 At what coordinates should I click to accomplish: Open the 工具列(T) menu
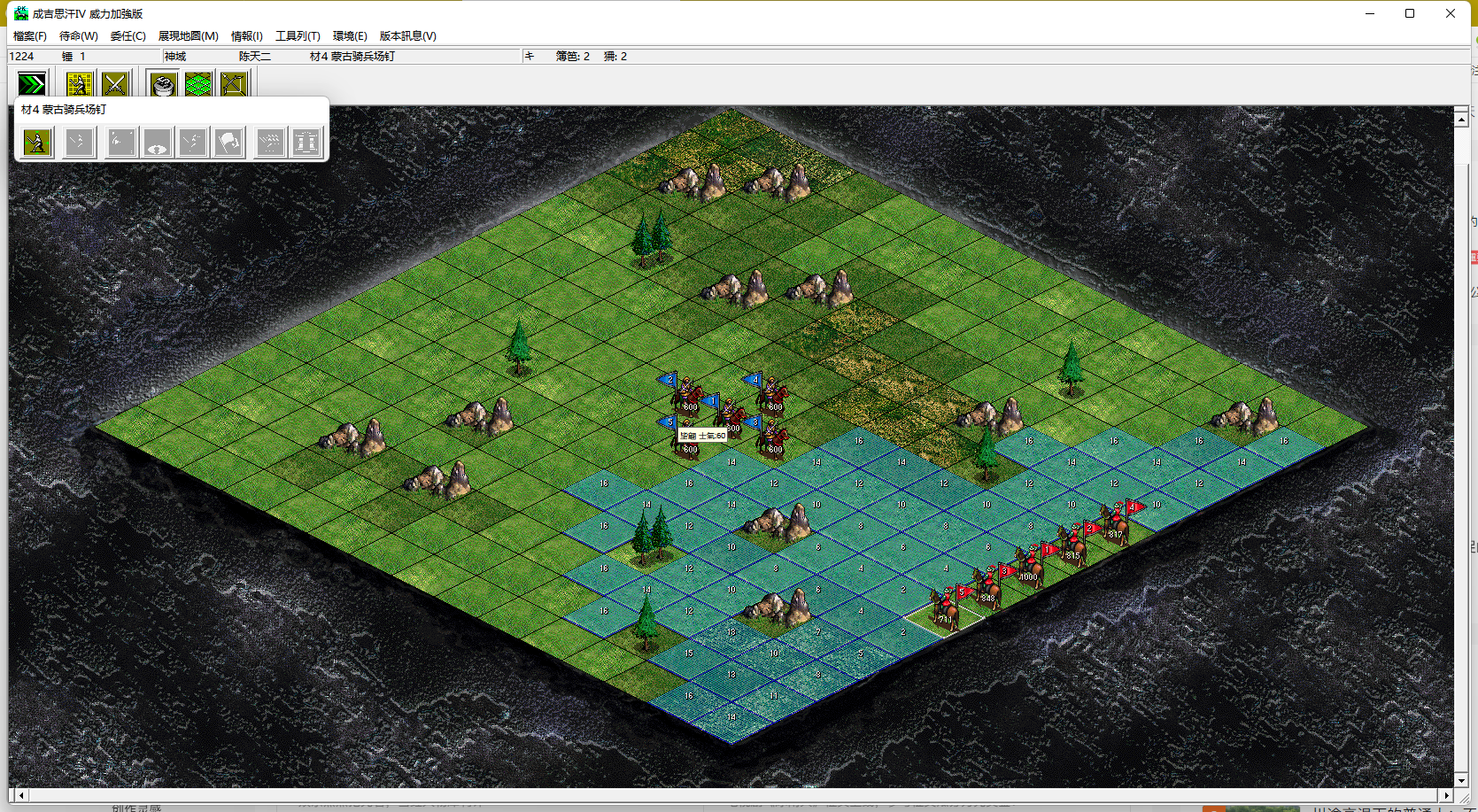(x=298, y=36)
